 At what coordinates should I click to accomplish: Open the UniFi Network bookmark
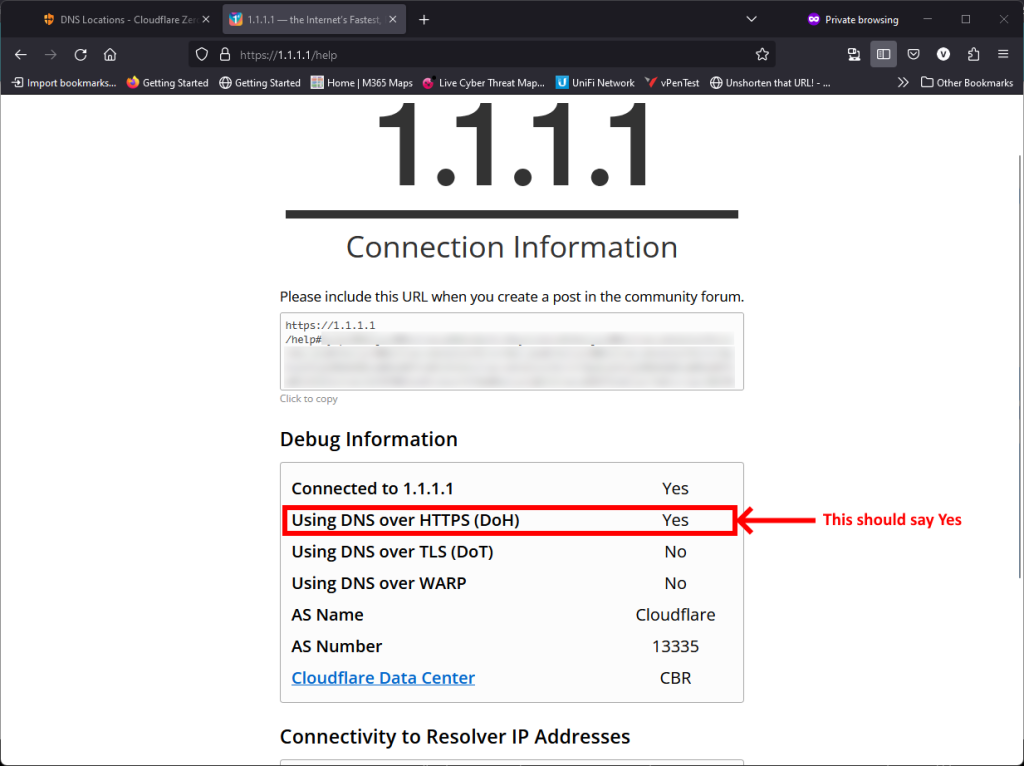(595, 83)
